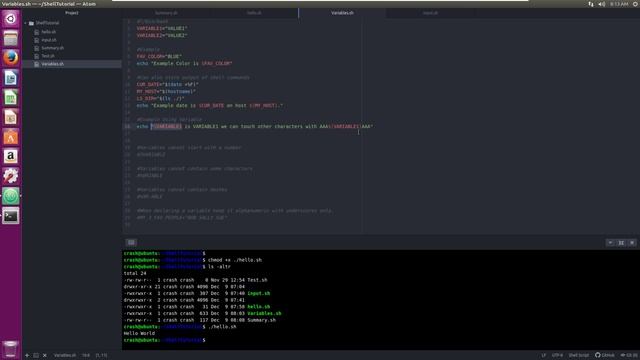Click 'Hello World' output in terminal
Screen dimensions: 640x360
tap(139, 333)
